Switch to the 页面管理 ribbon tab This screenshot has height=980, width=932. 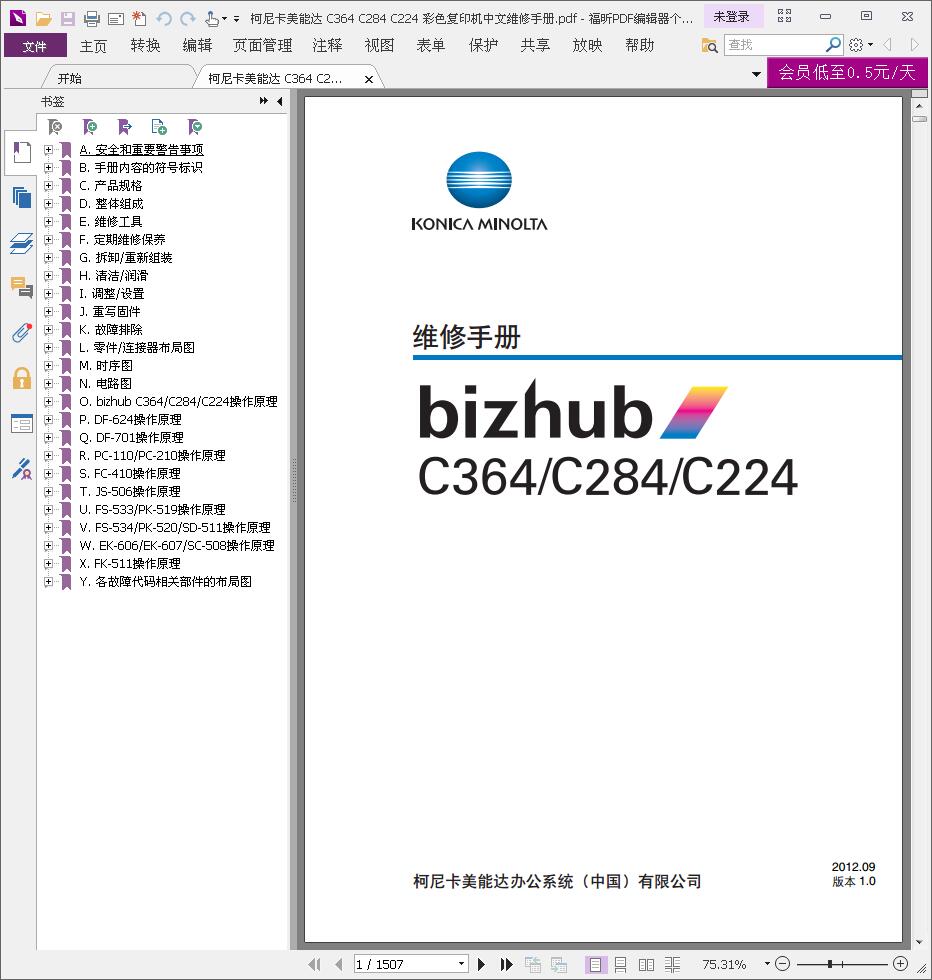click(x=263, y=46)
